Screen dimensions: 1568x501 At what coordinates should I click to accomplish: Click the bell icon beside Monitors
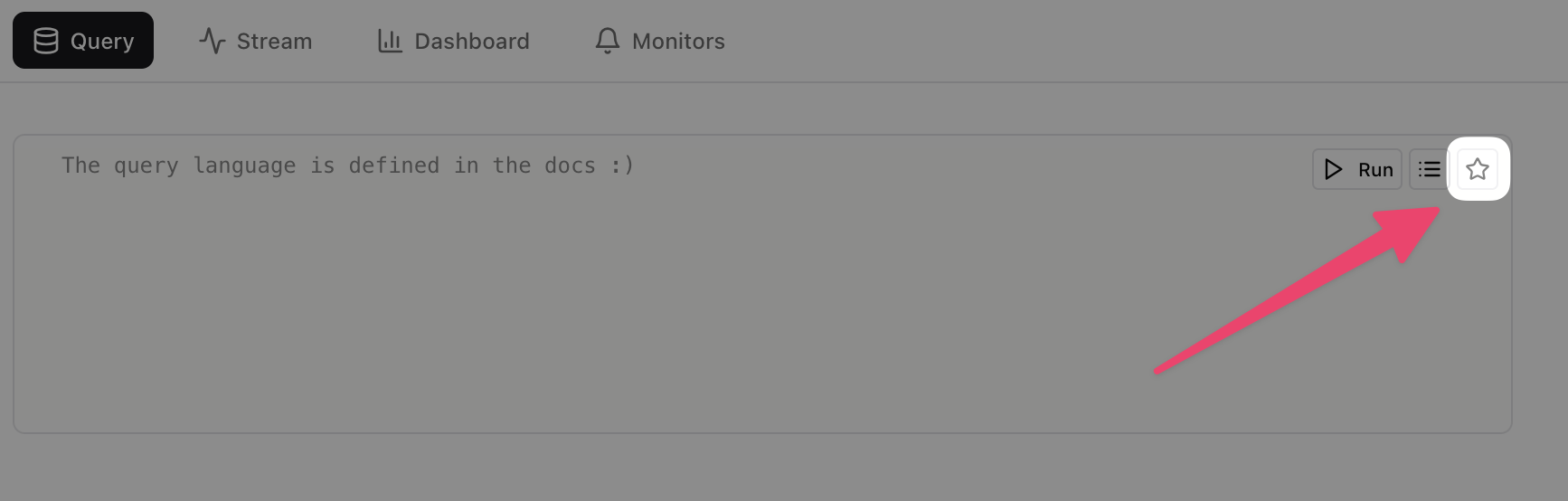pos(608,41)
